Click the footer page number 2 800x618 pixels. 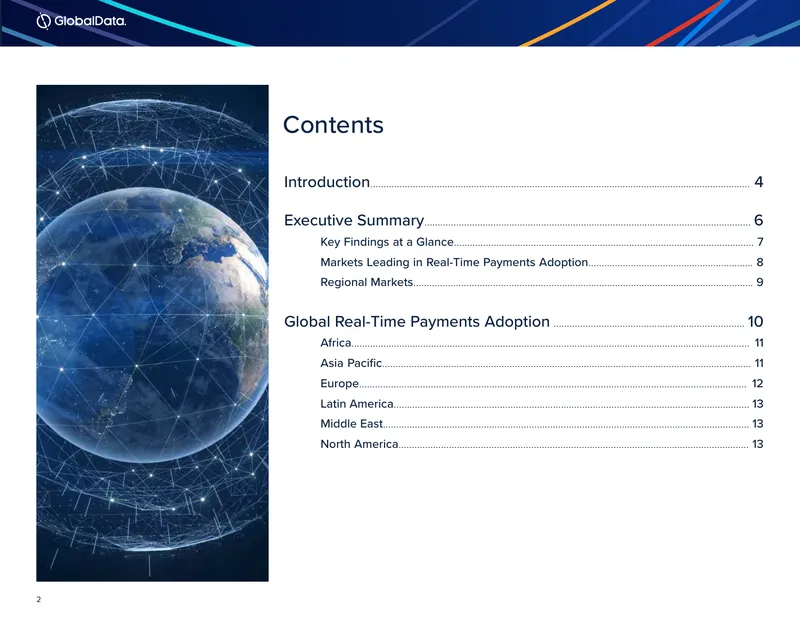pyautogui.click(x=39, y=599)
